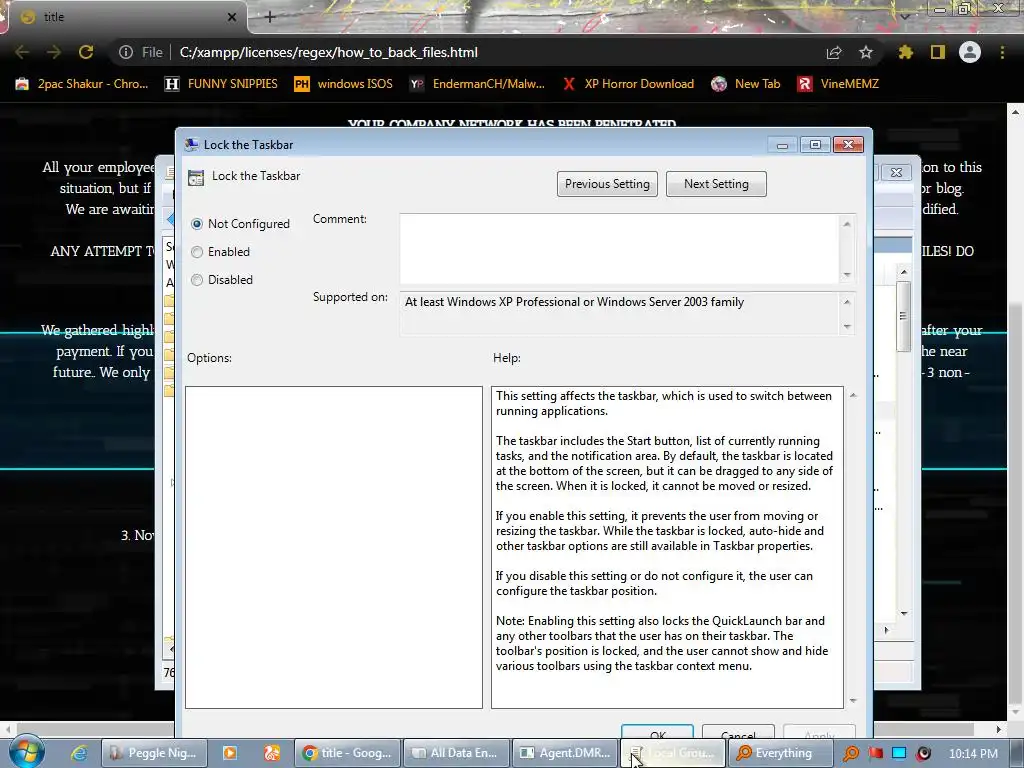Click the Everything search tray icon

(x=850, y=753)
